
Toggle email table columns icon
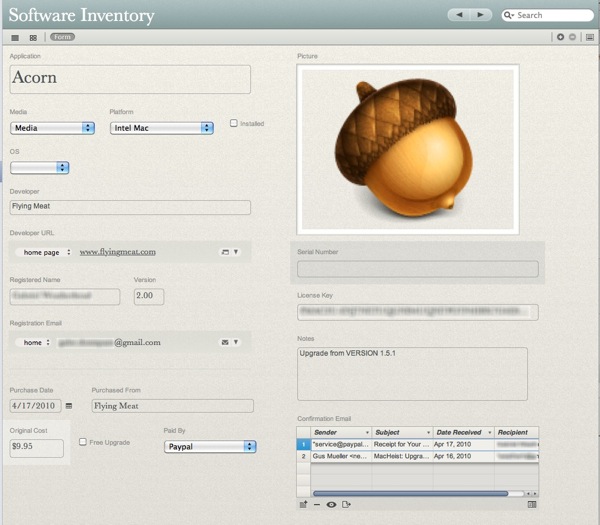click(532, 504)
